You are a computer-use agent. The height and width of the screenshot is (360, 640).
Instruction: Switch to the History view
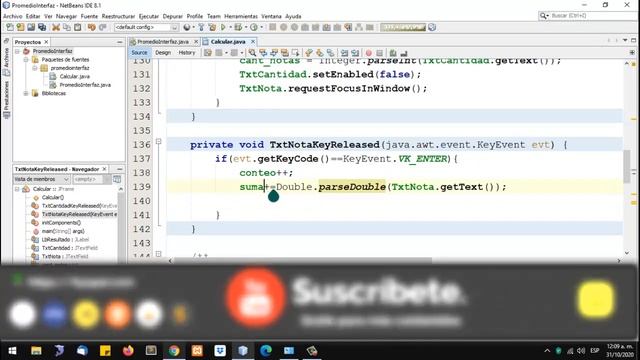tap(187, 53)
